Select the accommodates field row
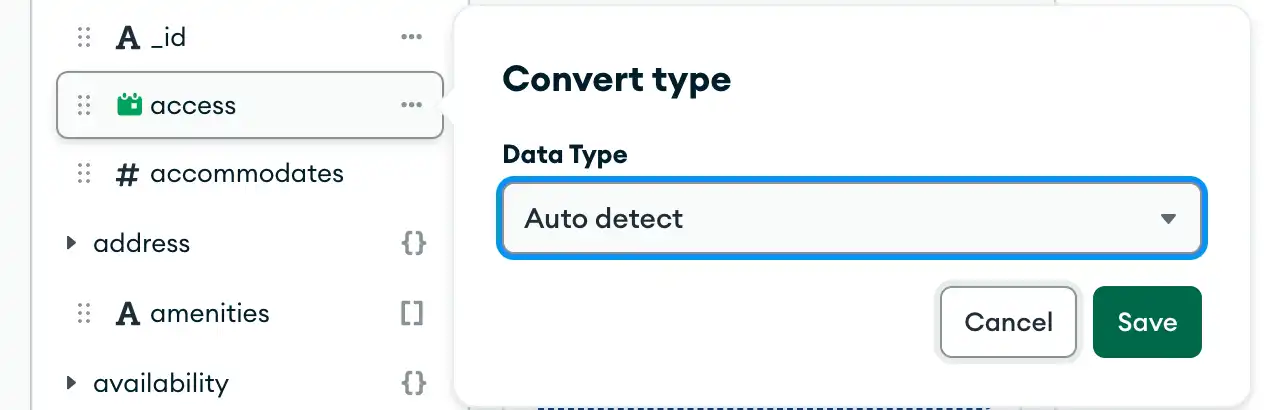This screenshot has height=410, width=1264. [246, 174]
